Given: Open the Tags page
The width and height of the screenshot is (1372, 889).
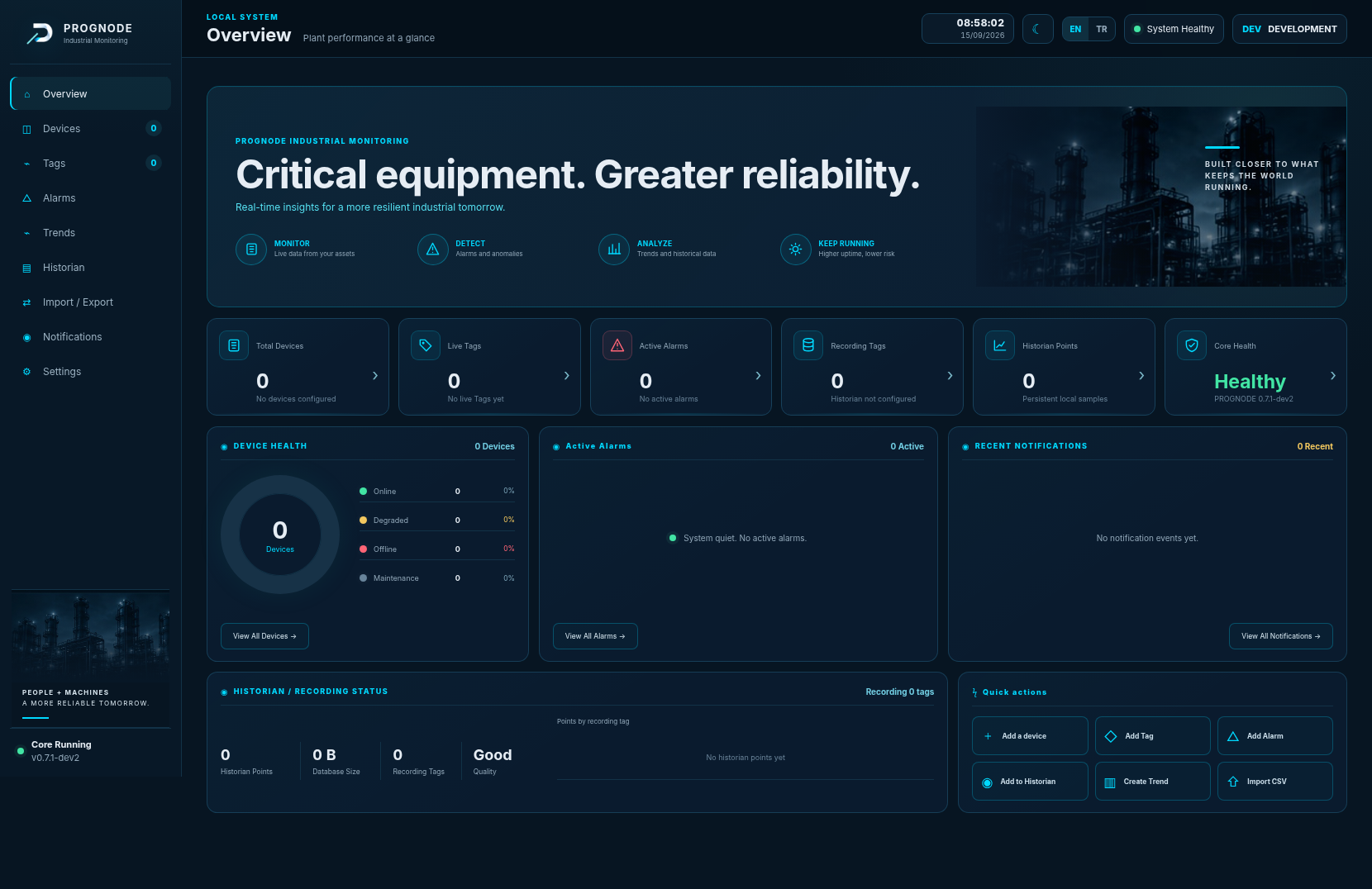Looking at the screenshot, I should click(x=91, y=163).
